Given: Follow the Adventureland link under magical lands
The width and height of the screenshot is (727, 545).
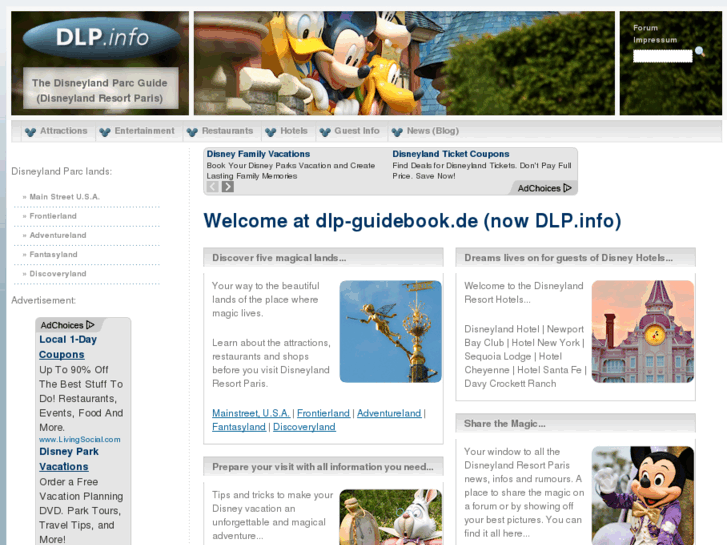Looking at the screenshot, I should [x=389, y=413].
